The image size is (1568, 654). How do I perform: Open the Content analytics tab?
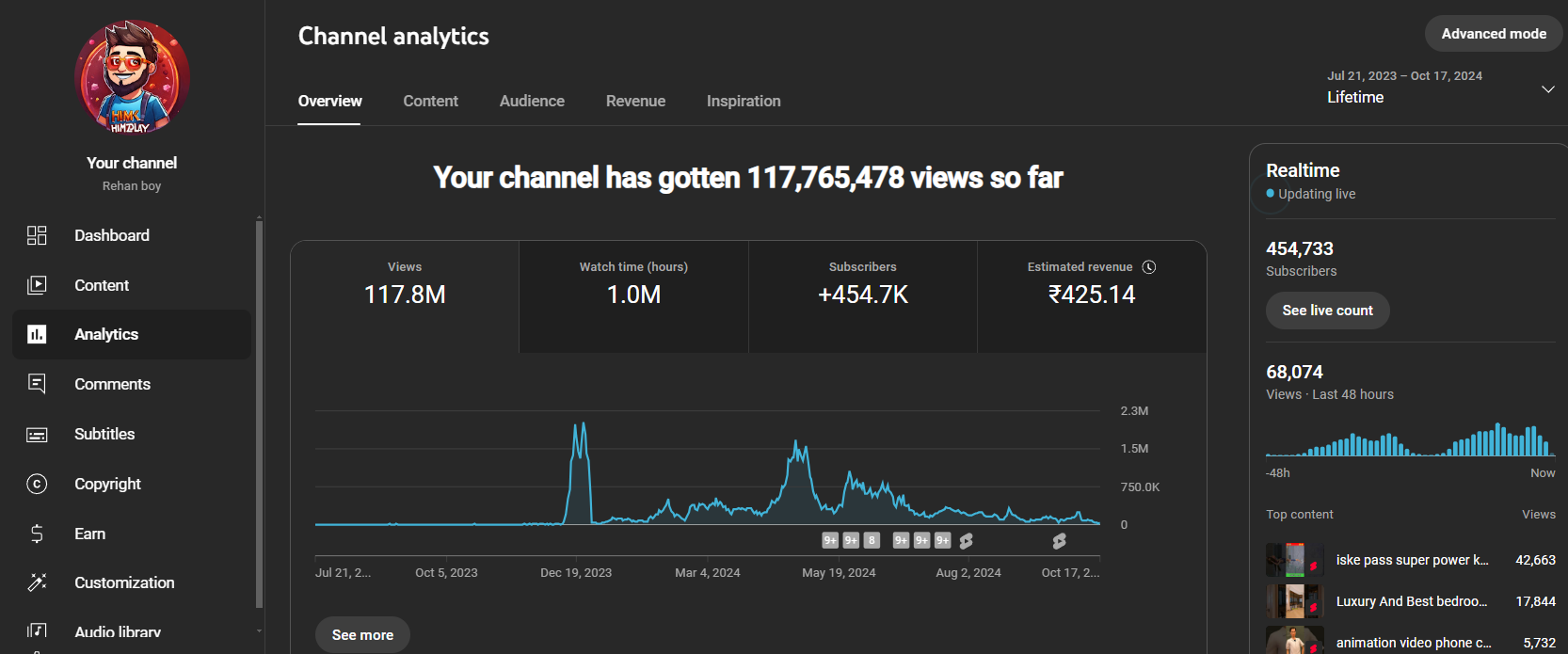coord(430,101)
